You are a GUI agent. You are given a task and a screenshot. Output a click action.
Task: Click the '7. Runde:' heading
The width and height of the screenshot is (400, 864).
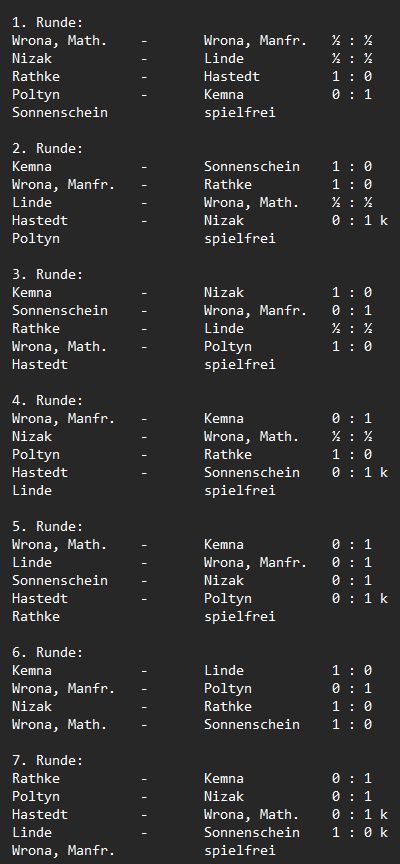coord(47,760)
